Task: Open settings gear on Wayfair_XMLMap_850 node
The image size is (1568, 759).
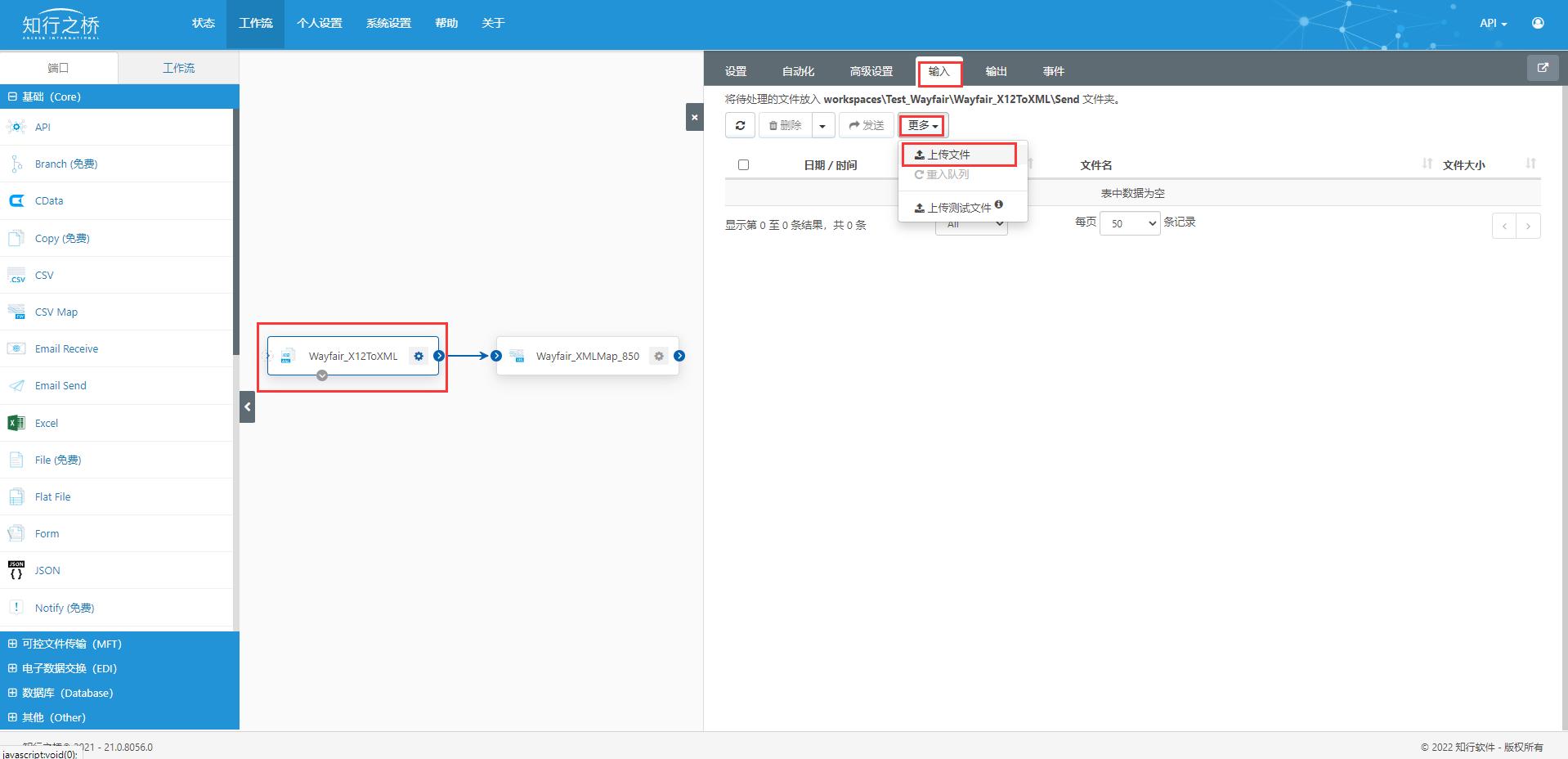Action: [658, 356]
